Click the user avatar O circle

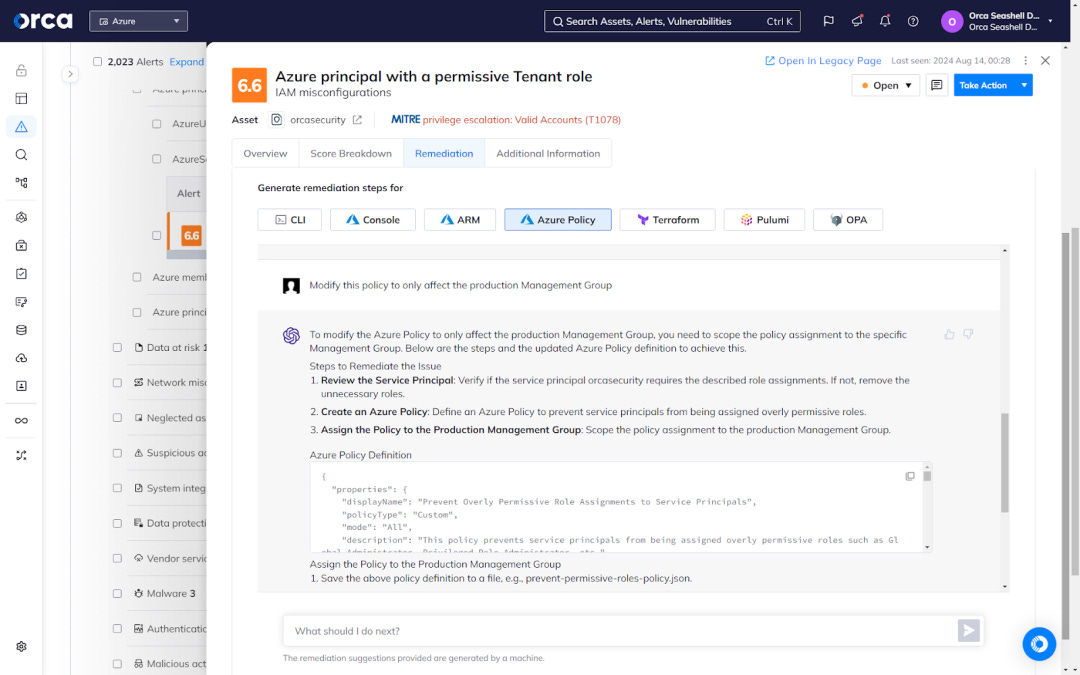click(952, 21)
